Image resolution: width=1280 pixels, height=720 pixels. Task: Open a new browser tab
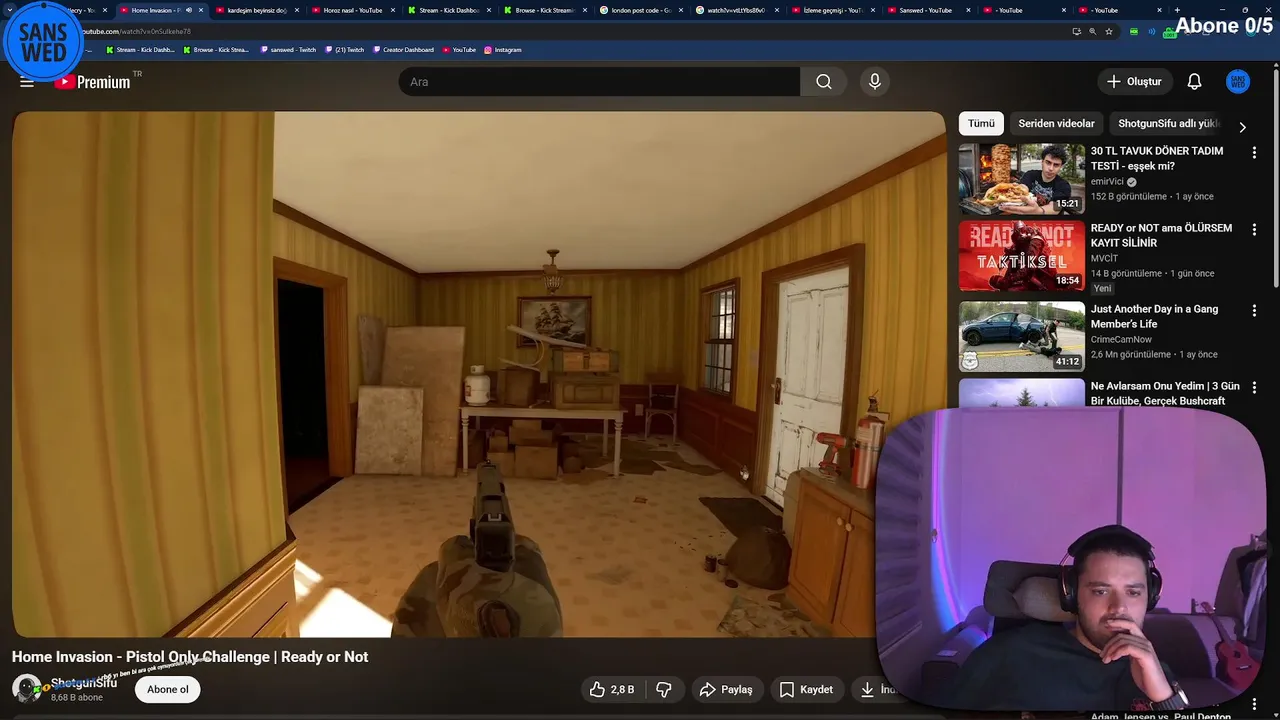(1177, 10)
